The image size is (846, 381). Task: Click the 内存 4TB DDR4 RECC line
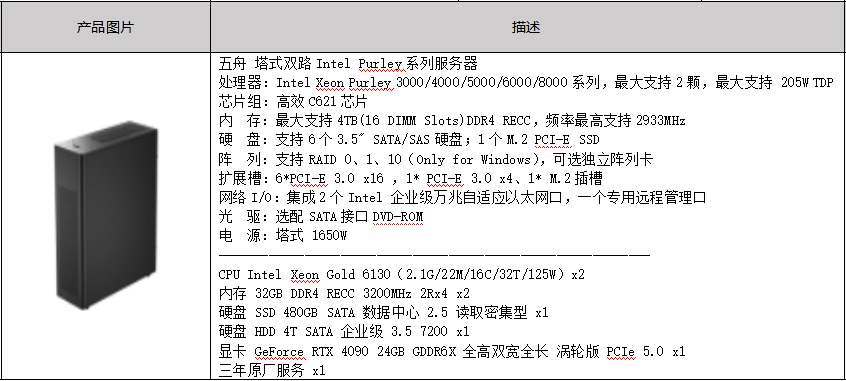452,121
